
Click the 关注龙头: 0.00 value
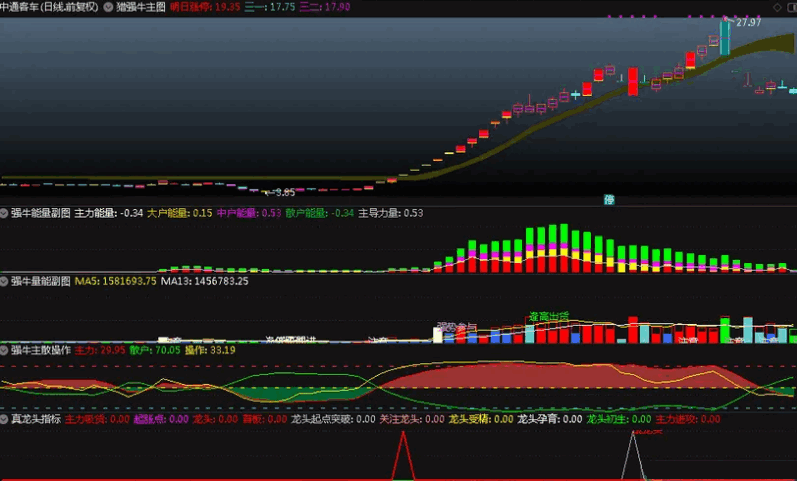click(412, 419)
